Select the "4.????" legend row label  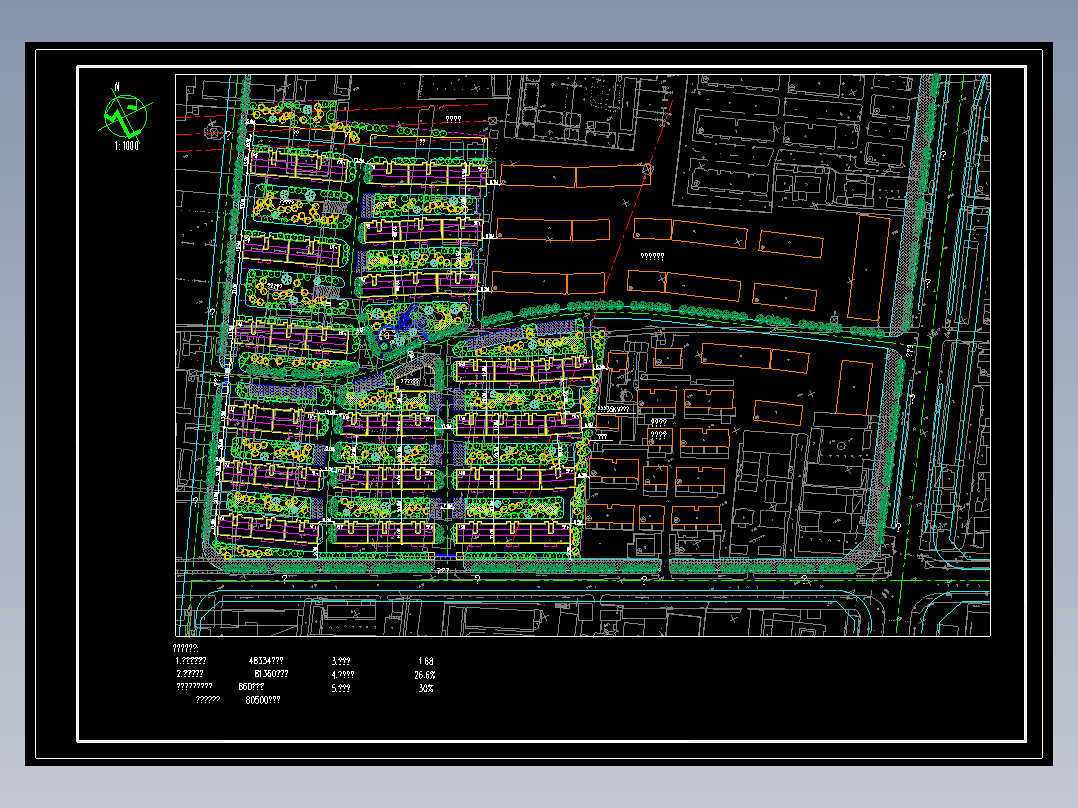point(343,675)
